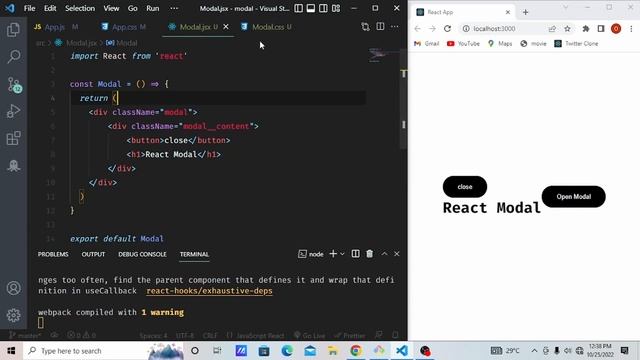Image resolution: width=640 pixels, height=360 pixels.
Task: Select the TERMINAL panel tab
Action: (194, 254)
